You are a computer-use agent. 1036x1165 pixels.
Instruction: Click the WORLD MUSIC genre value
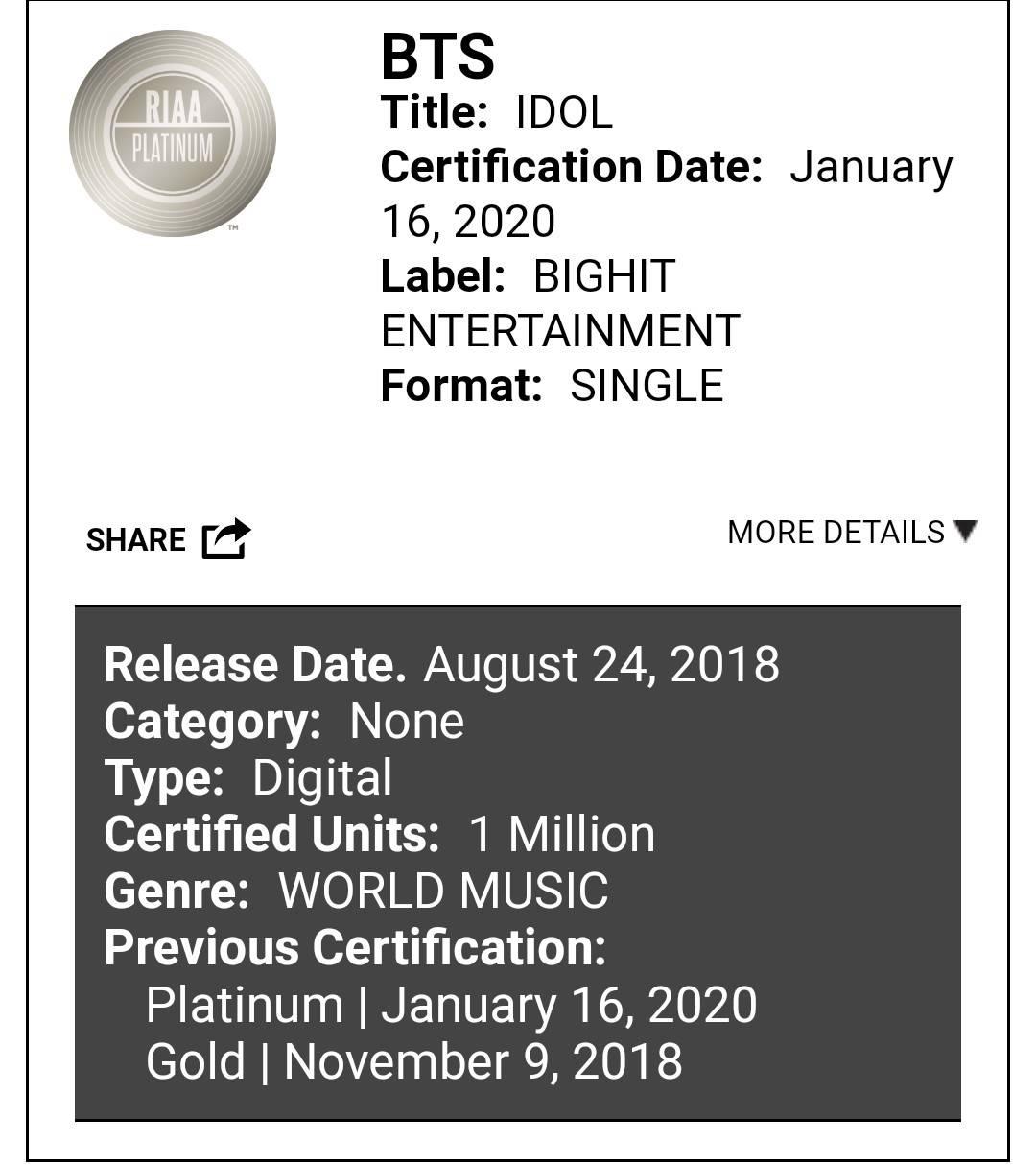click(443, 891)
